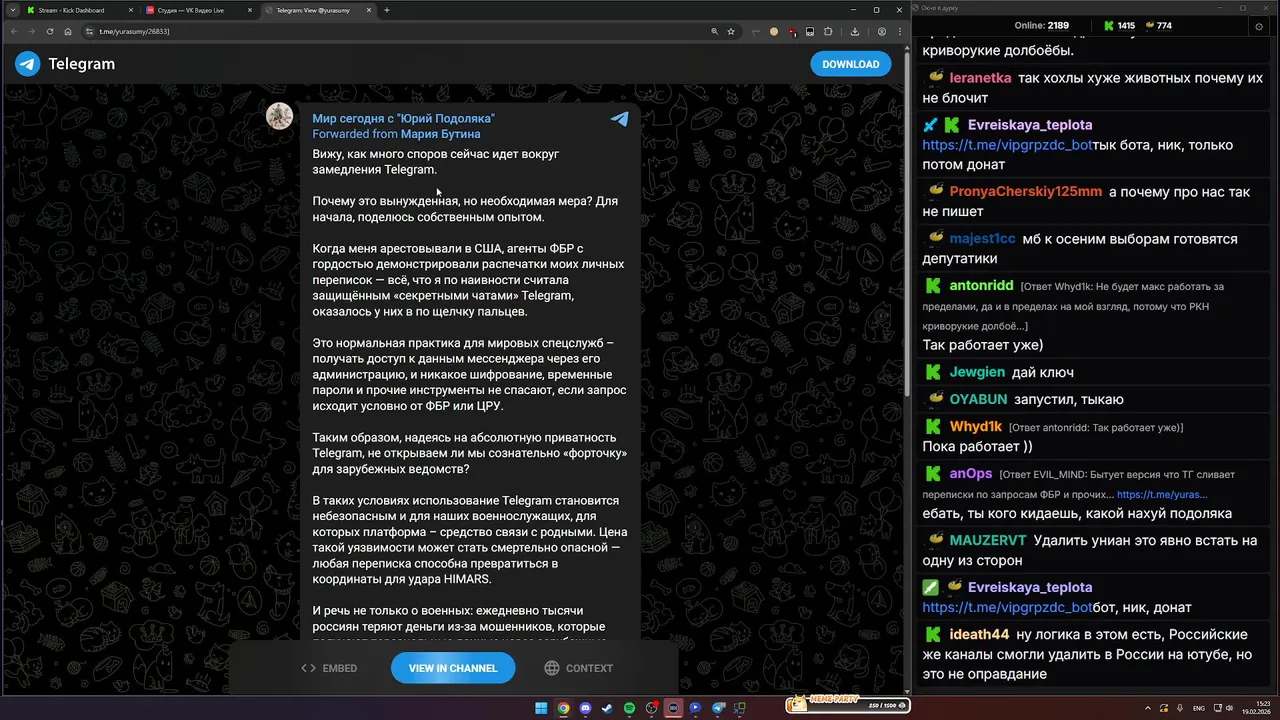Open Spotify from the taskbar
Viewport: 1280px width, 720px height.
point(629,708)
